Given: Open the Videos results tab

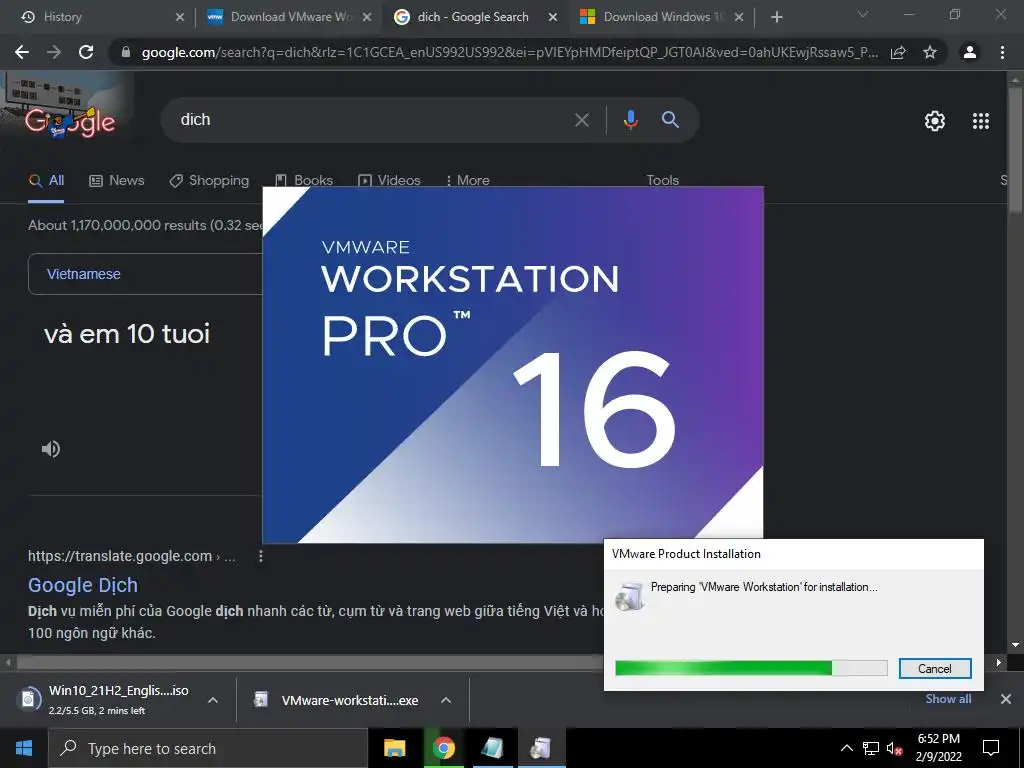Looking at the screenshot, I should coord(389,181).
